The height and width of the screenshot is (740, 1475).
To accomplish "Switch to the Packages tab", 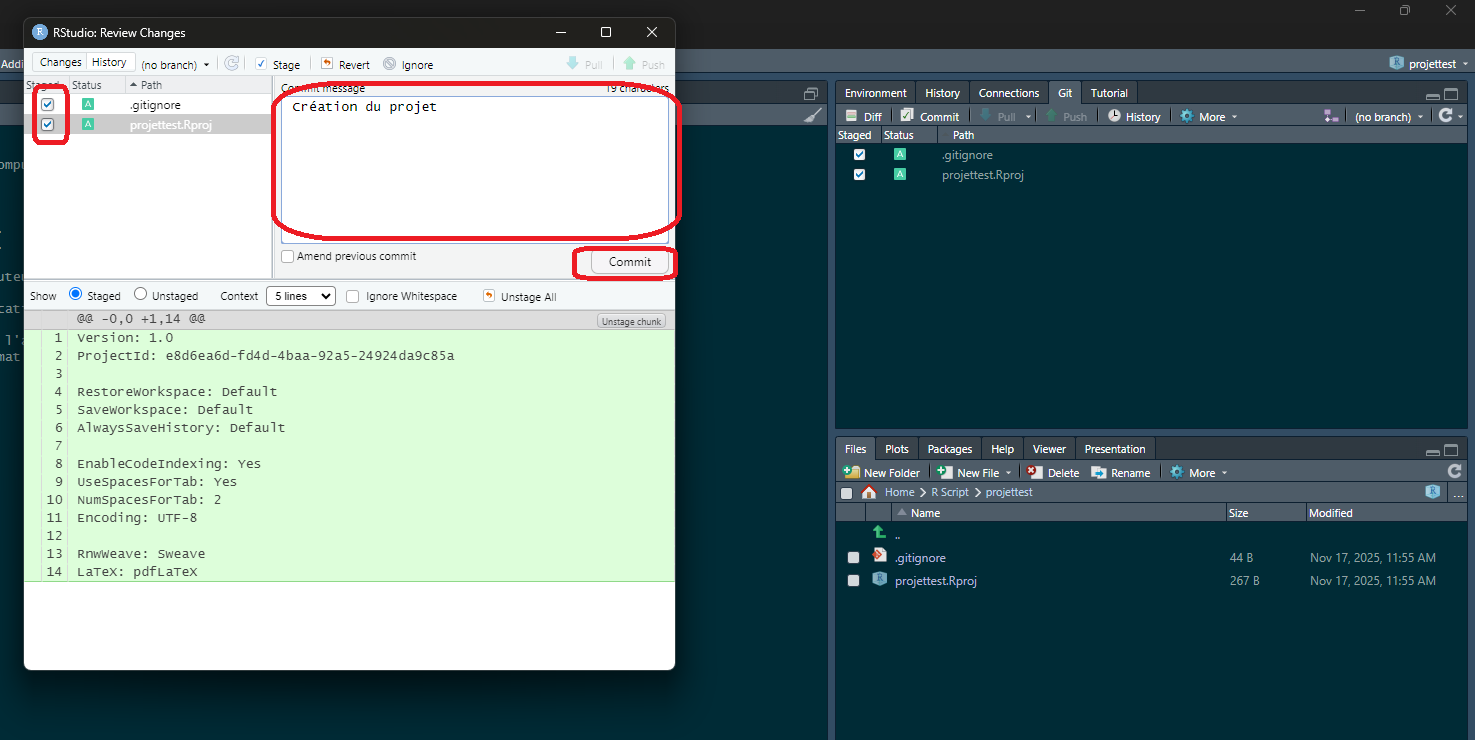I will coord(949,449).
